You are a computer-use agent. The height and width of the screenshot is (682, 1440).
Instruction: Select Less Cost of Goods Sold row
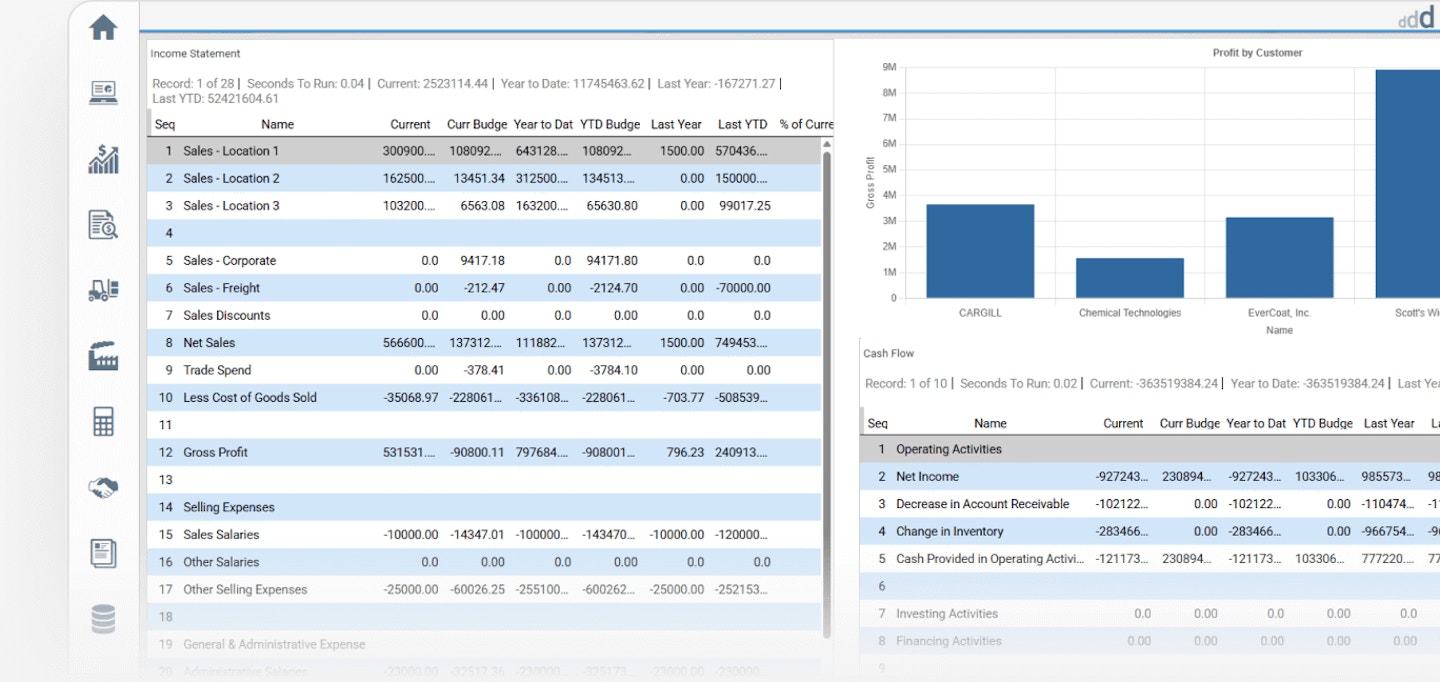pos(484,397)
